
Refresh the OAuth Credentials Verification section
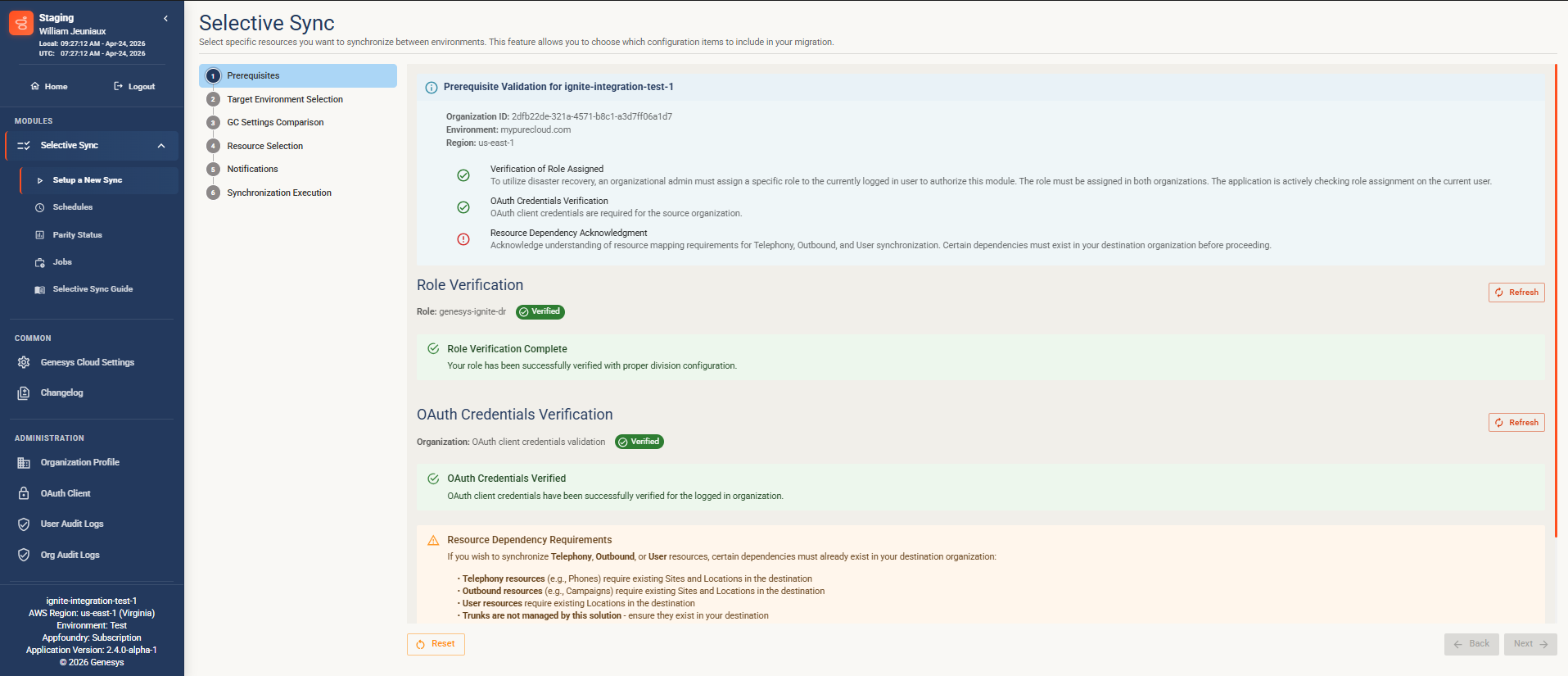(1516, 423)
